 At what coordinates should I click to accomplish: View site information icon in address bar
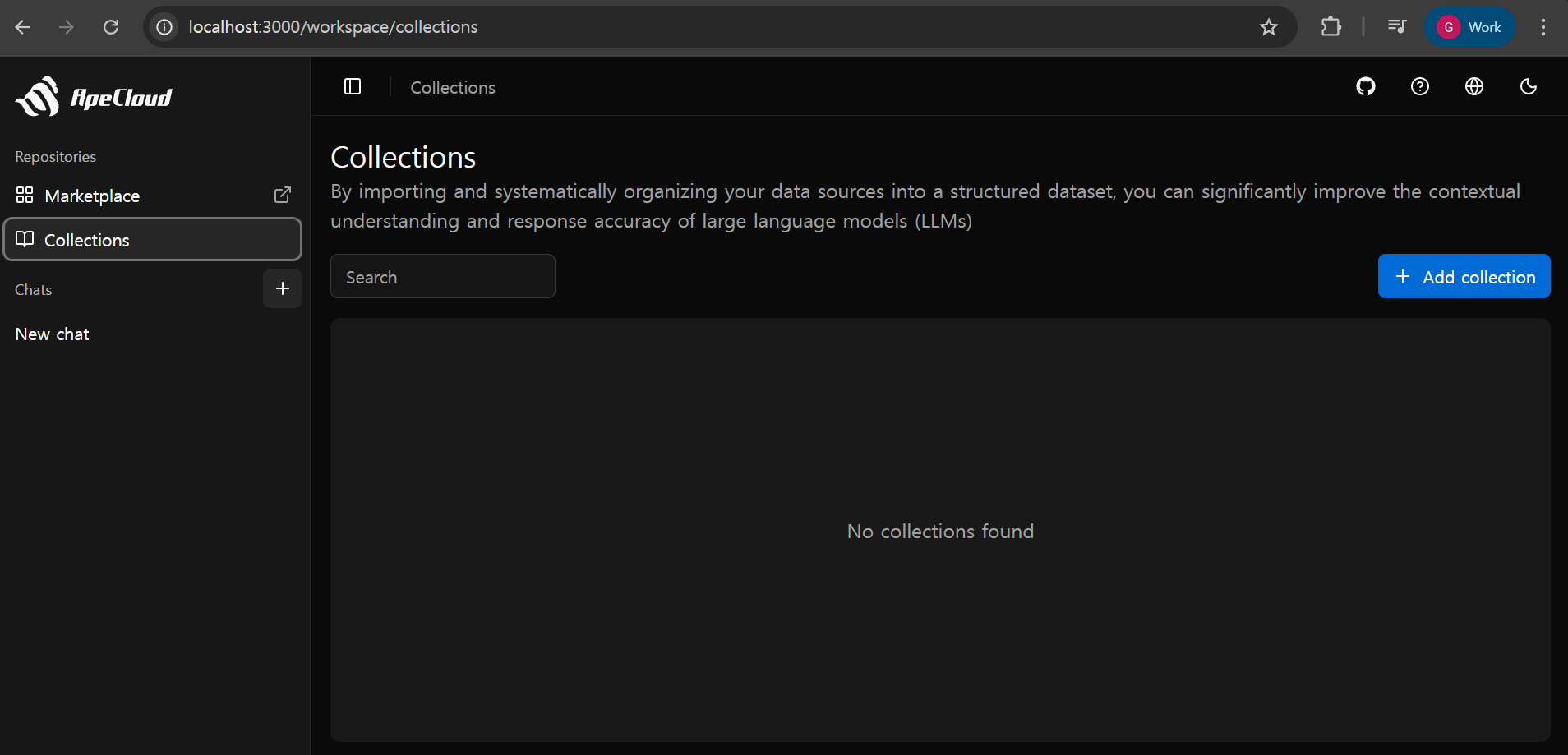coord(164,27)
